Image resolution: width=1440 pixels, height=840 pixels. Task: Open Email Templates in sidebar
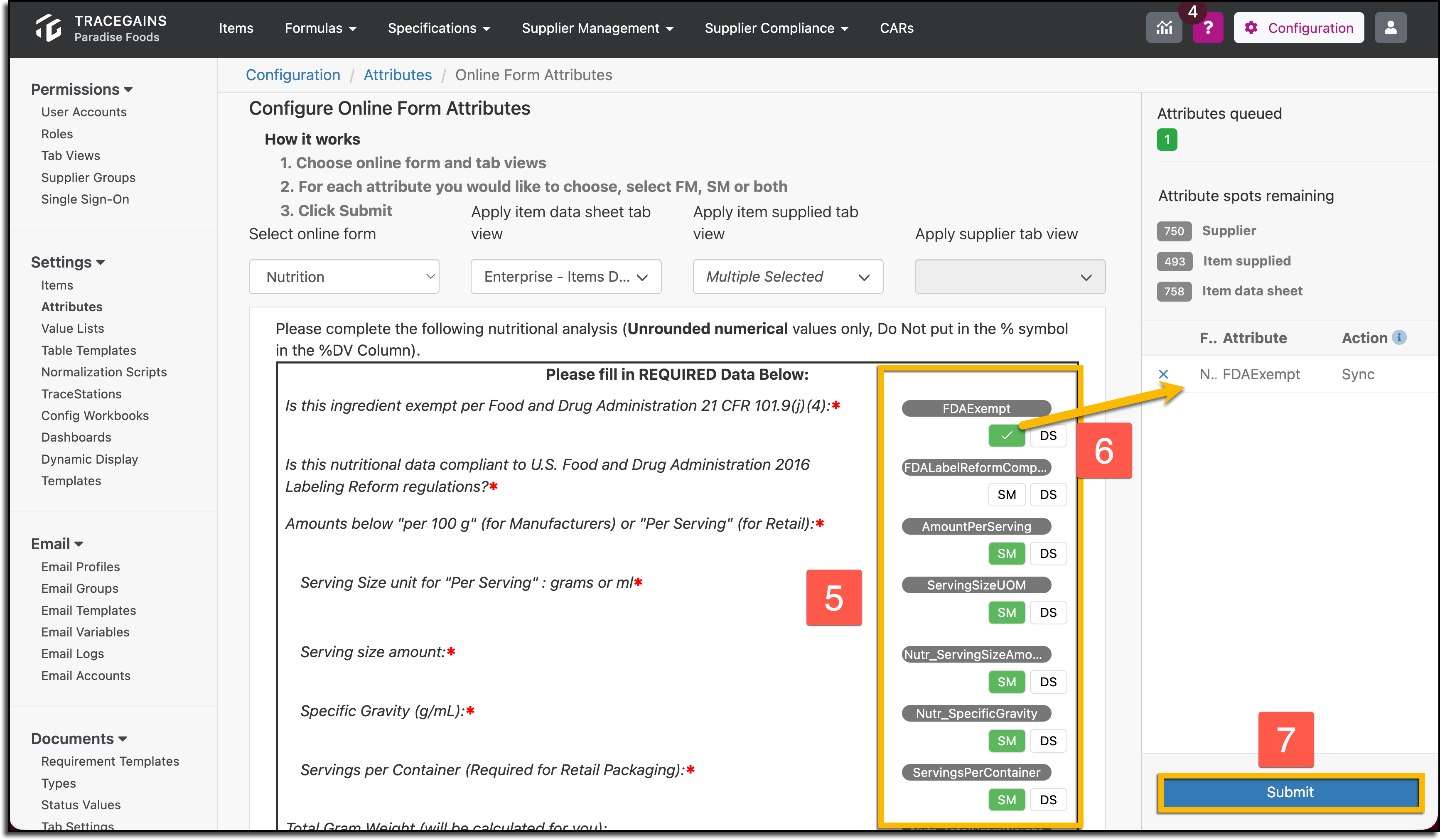88,610
